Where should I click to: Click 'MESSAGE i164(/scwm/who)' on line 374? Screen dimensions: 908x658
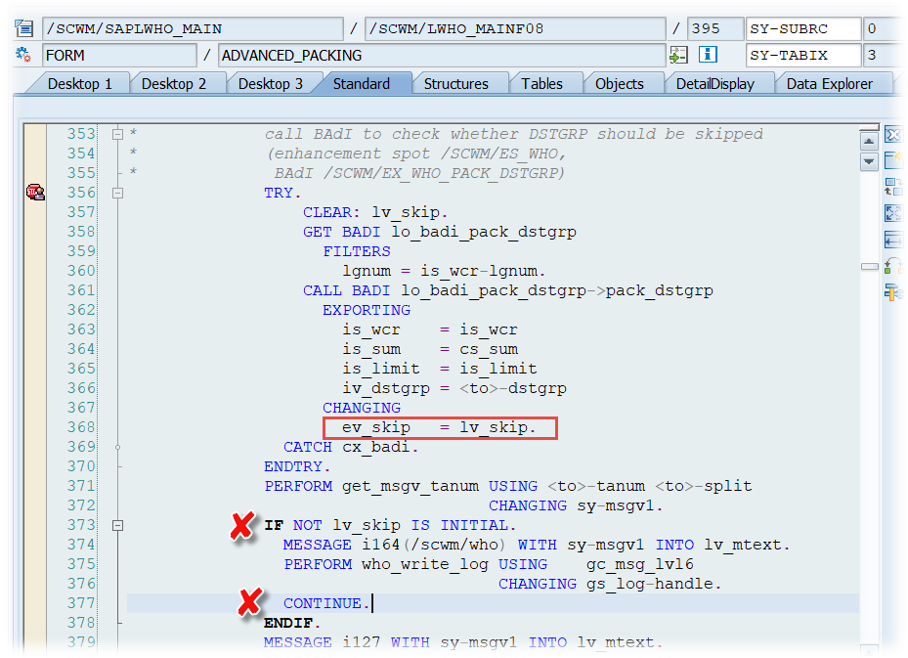tap(394, 545)
